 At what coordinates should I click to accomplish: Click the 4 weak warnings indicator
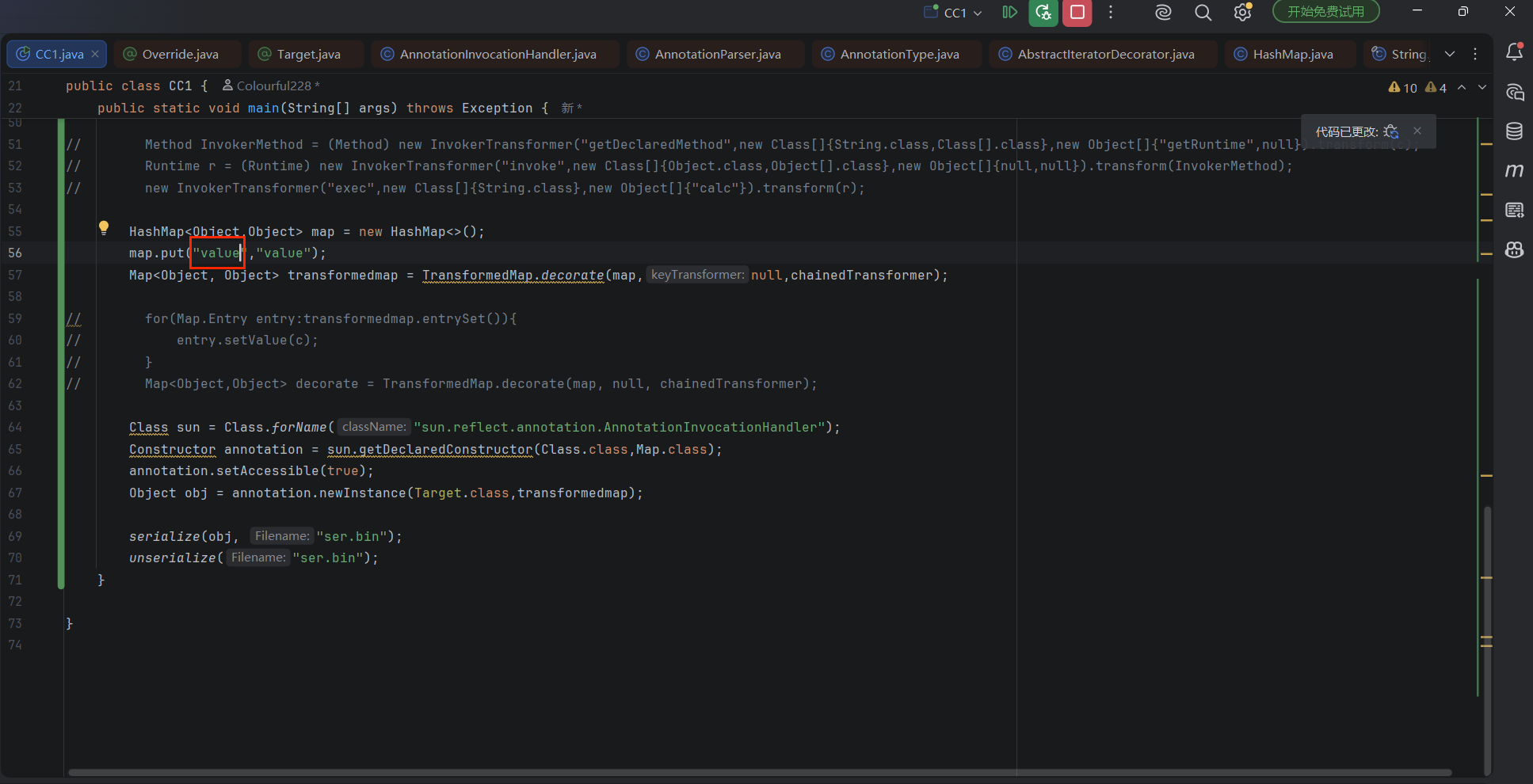pos(1436,88)
